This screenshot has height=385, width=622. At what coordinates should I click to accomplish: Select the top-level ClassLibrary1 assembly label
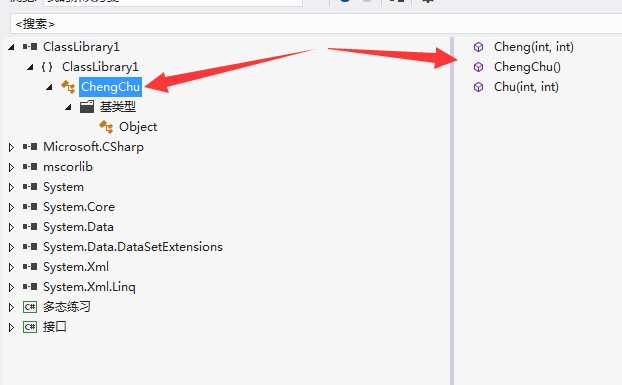[x=81, y=47]
